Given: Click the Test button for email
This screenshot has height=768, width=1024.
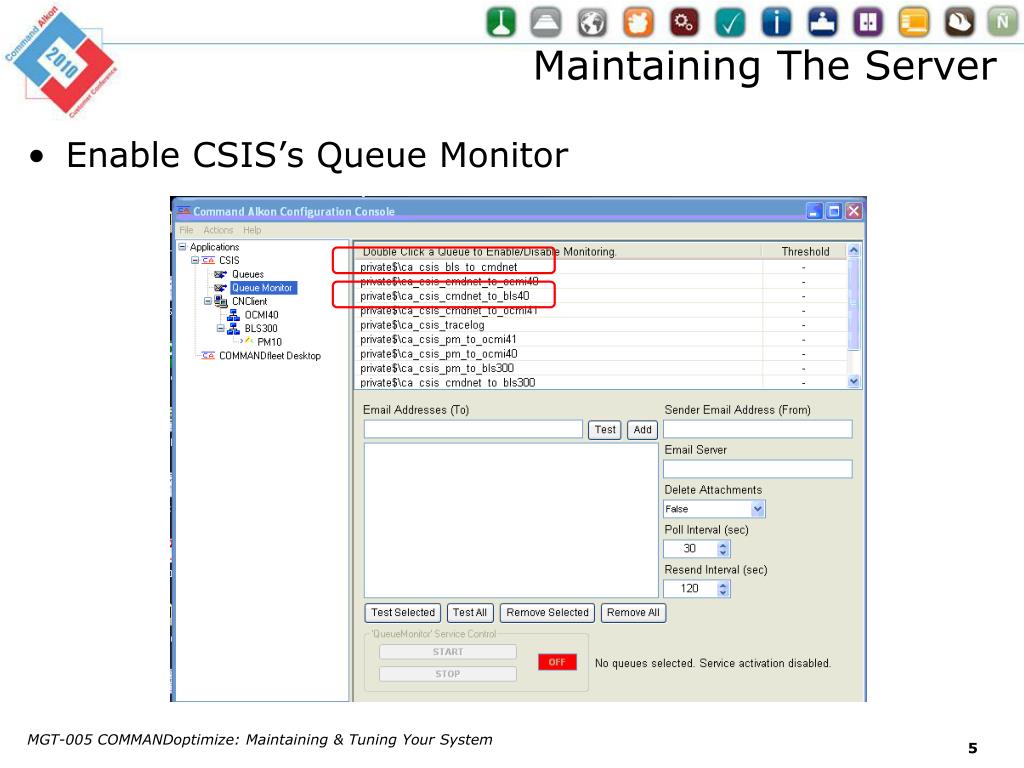Looking at the screenshot, I should (605, 430).
